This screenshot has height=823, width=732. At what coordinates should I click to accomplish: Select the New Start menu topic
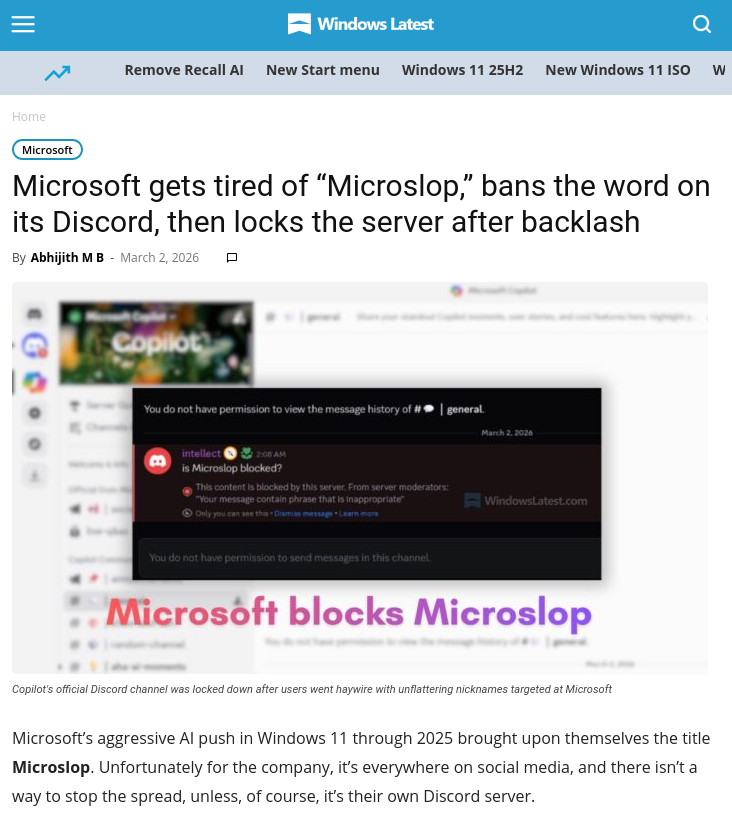[x=323, y=70]
